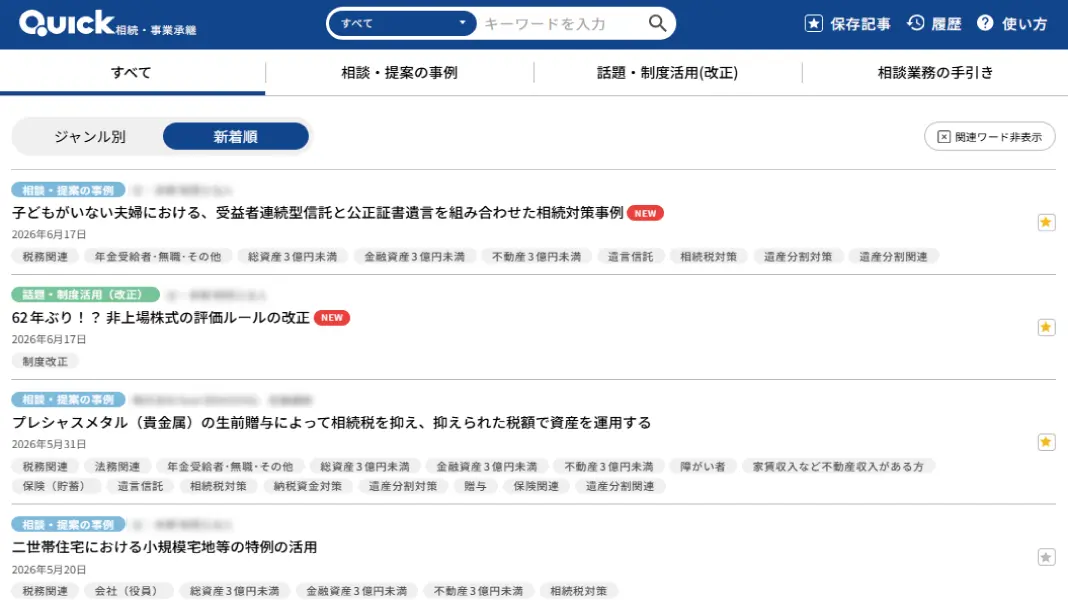Click NEW badge on 子どもがいない夫婦 article
This screenshot has width=1068, height=600.
click(645, 213)
